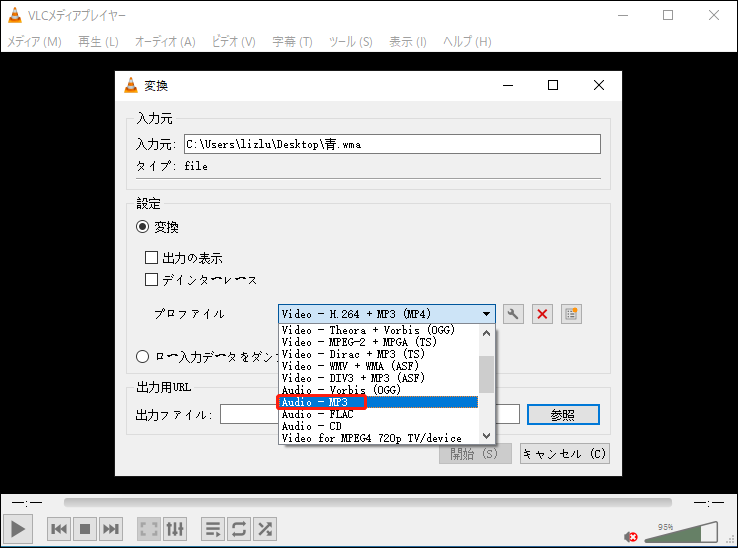This screenshot has height=548, width=738.
Task: Click VLC cone icon in main title bar
Action: (15, 15)
